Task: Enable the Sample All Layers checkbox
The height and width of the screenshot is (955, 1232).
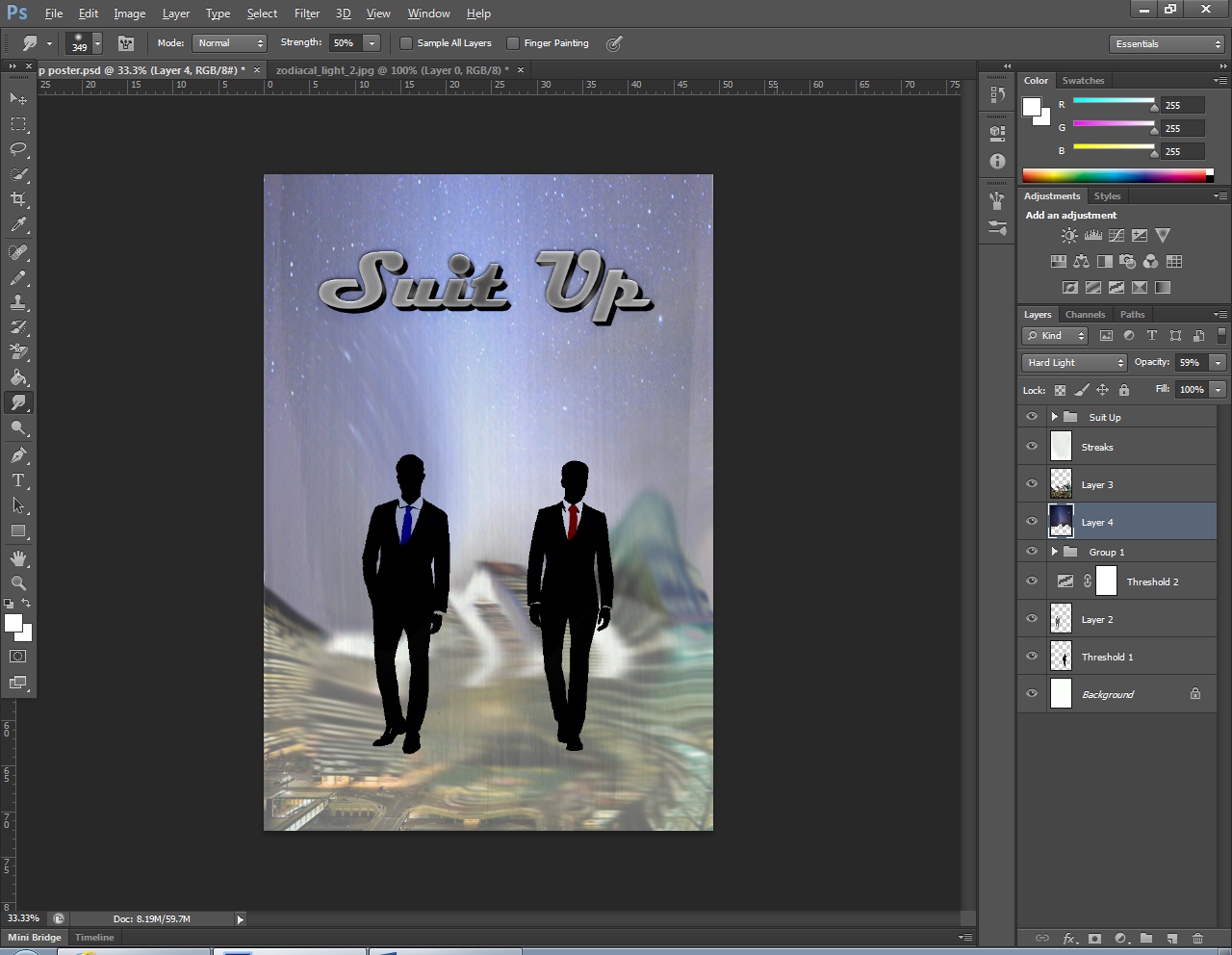Action: coord(406,43)
